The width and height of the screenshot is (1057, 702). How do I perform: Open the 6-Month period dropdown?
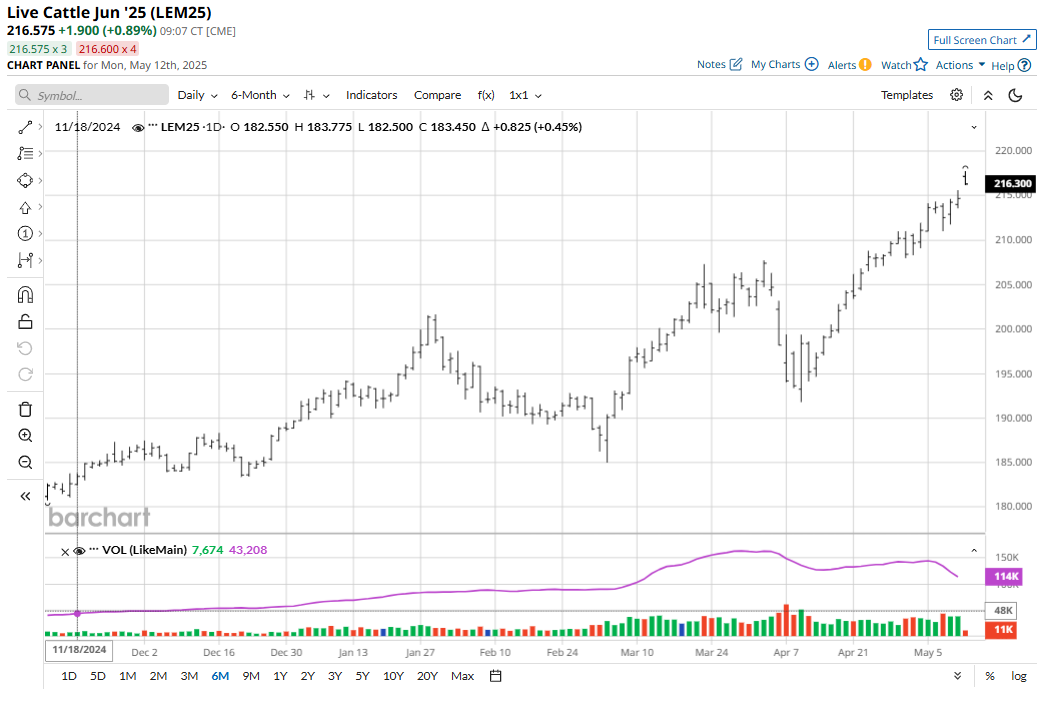pyautogui.click(x=260, y=95)
